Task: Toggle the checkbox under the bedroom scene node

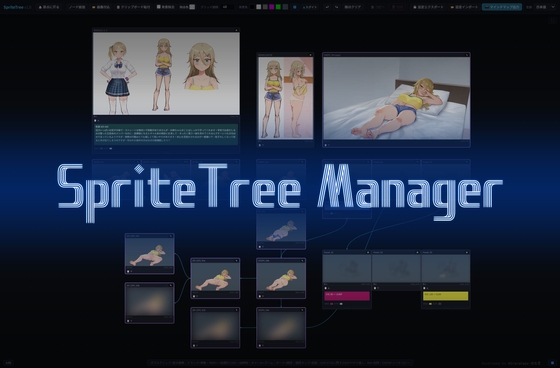Action: point(325,145)
